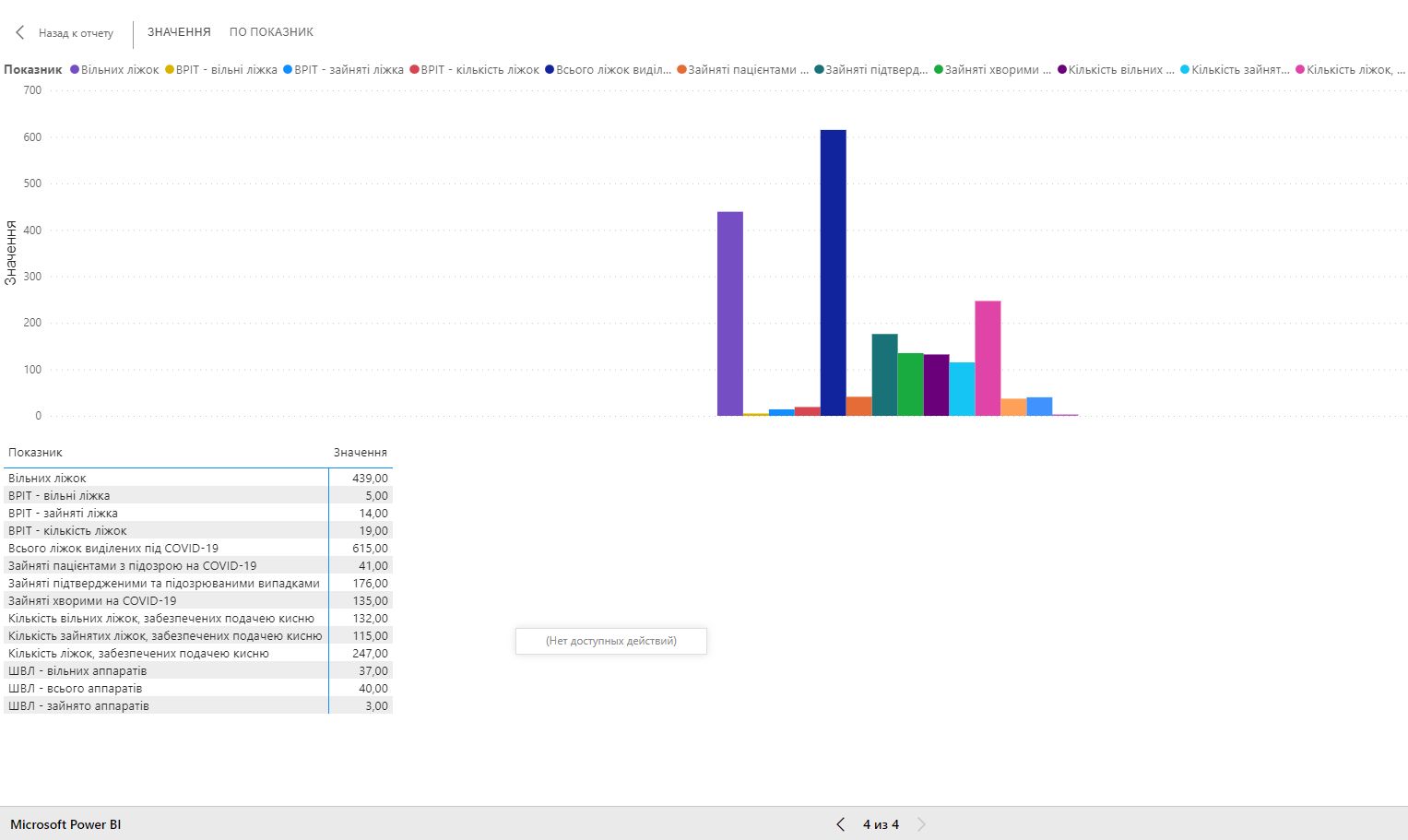Click the red ВРІТ - кількість ліжок legend dot

[415, 70]
